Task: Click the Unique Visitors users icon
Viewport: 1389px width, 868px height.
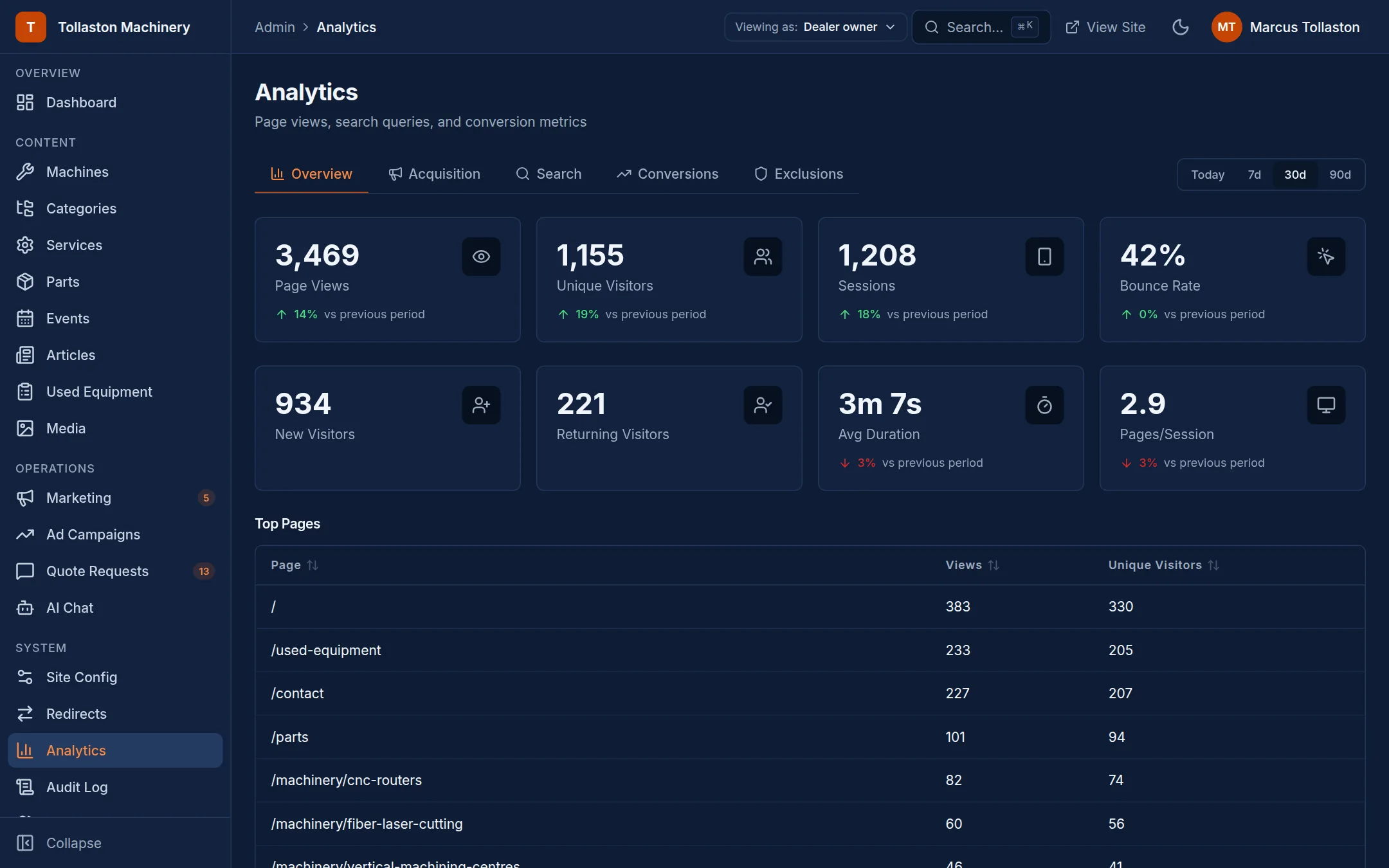Action: coord(763,257)
